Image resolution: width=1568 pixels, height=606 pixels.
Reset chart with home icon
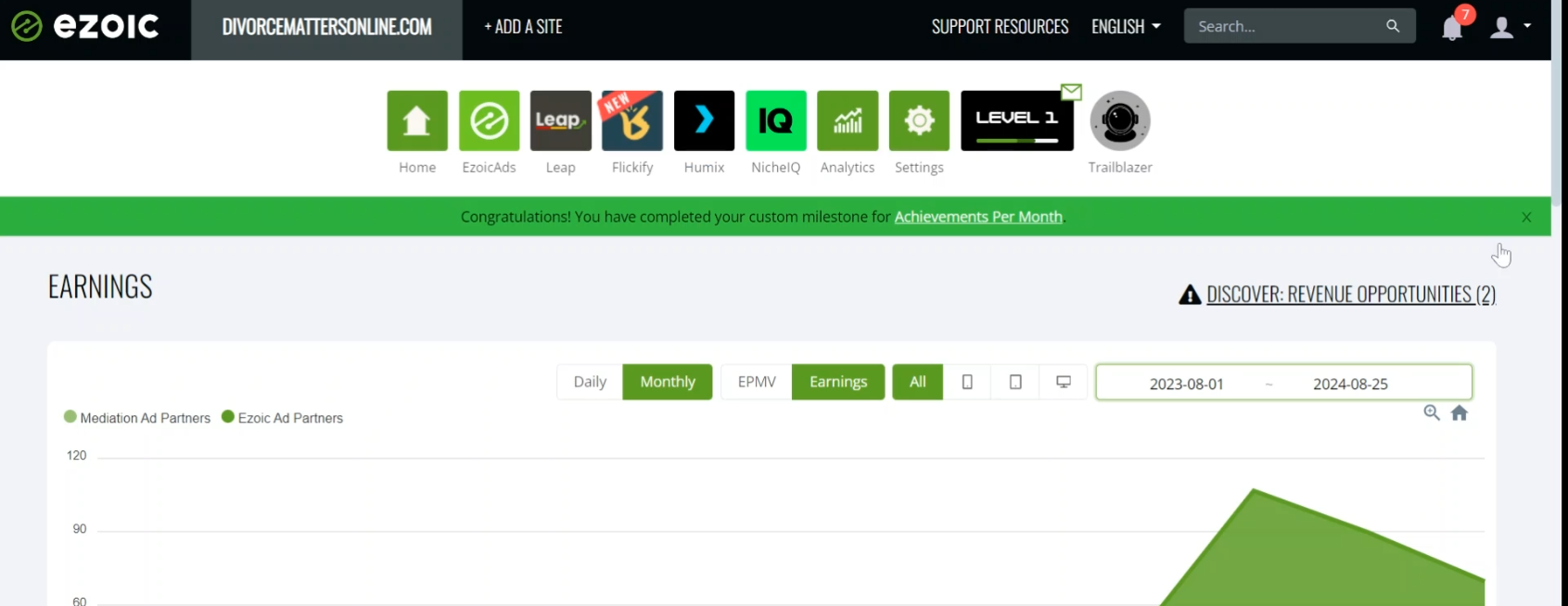click(1460, 413)
